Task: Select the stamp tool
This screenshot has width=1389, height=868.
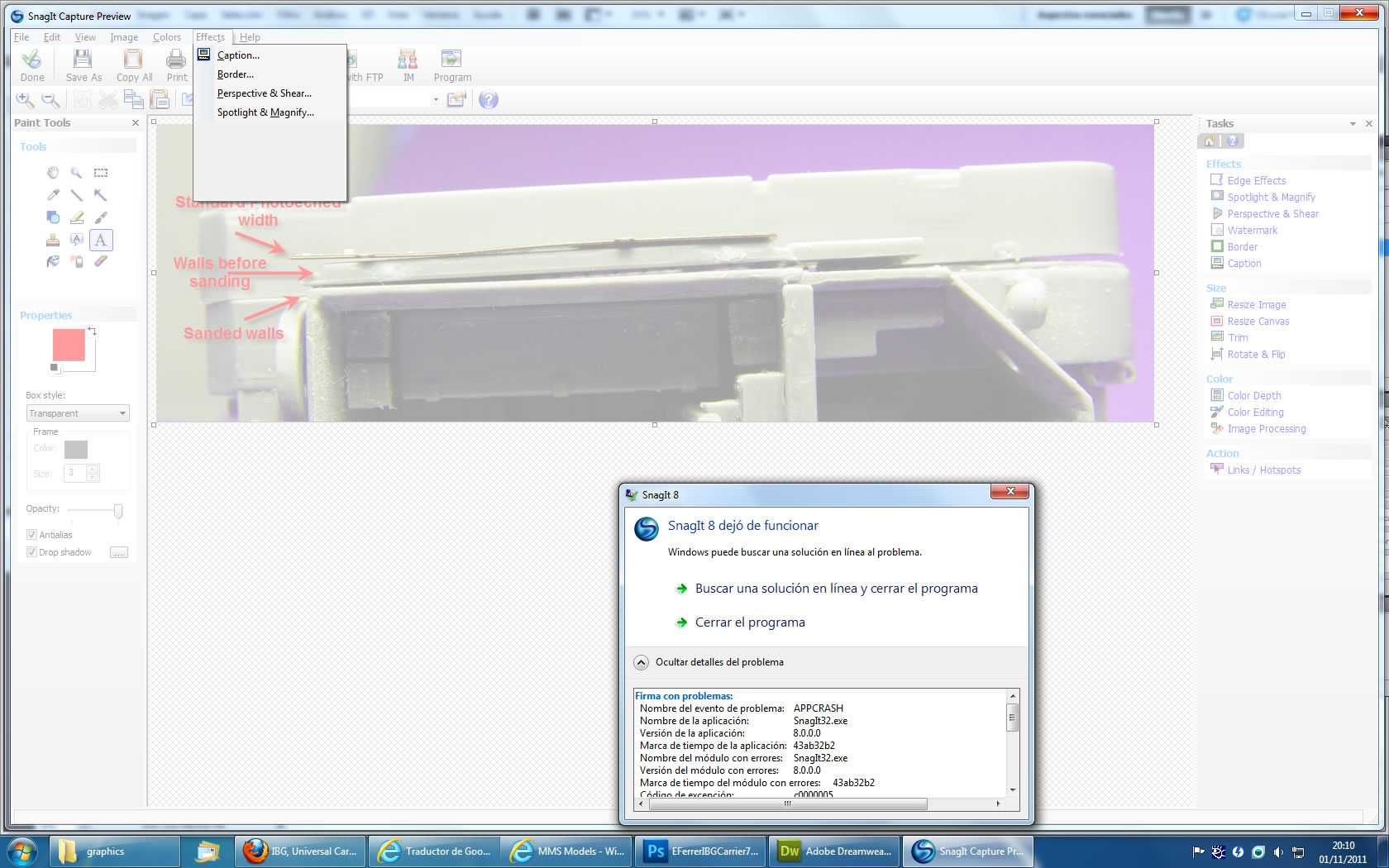Action: (53, 240)
